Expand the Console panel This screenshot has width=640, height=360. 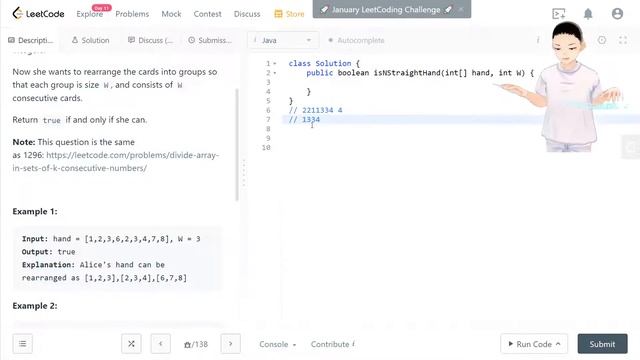(x=278, y=344)
